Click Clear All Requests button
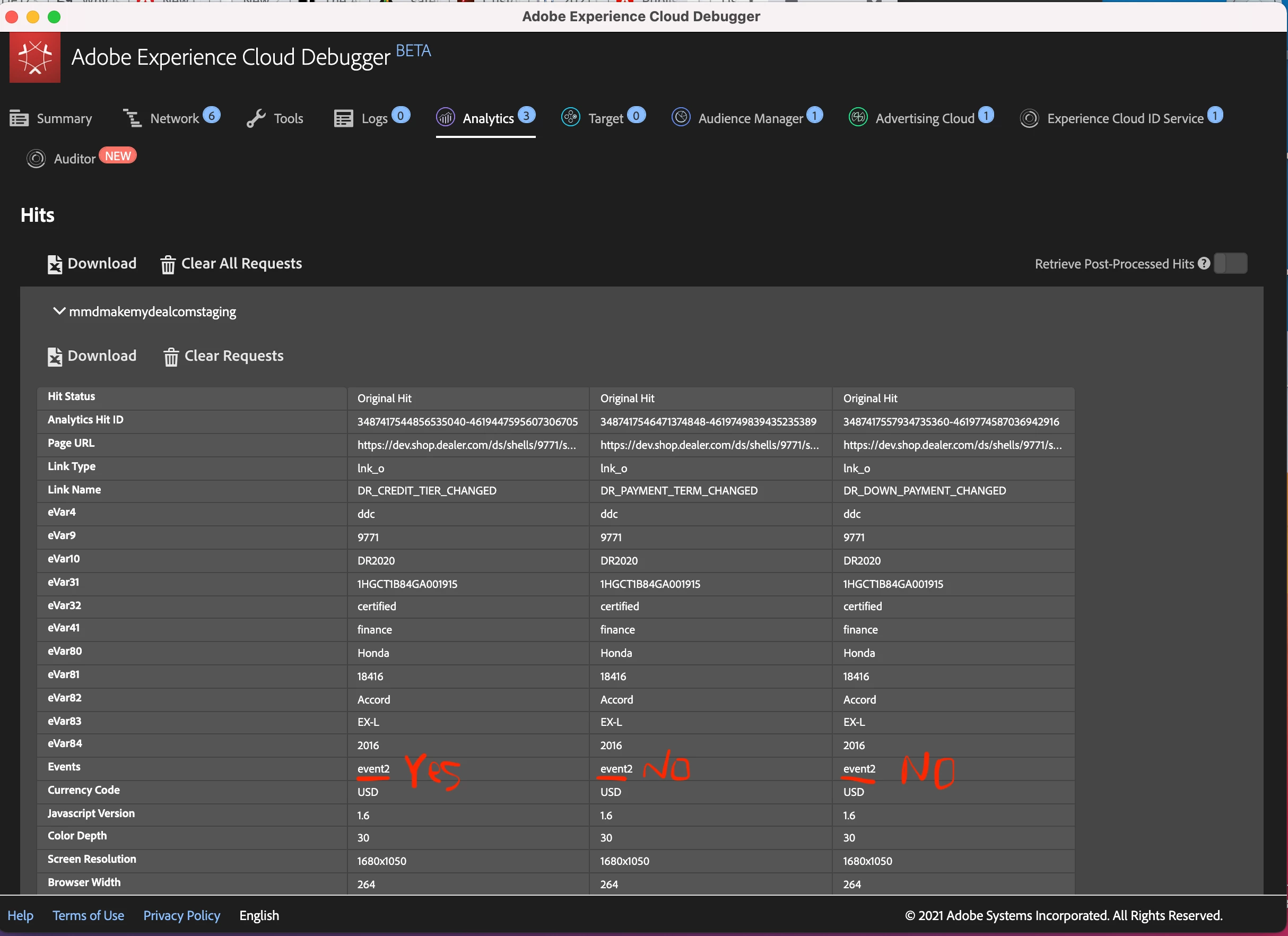The image size is (1288, 936). (231, 264)
